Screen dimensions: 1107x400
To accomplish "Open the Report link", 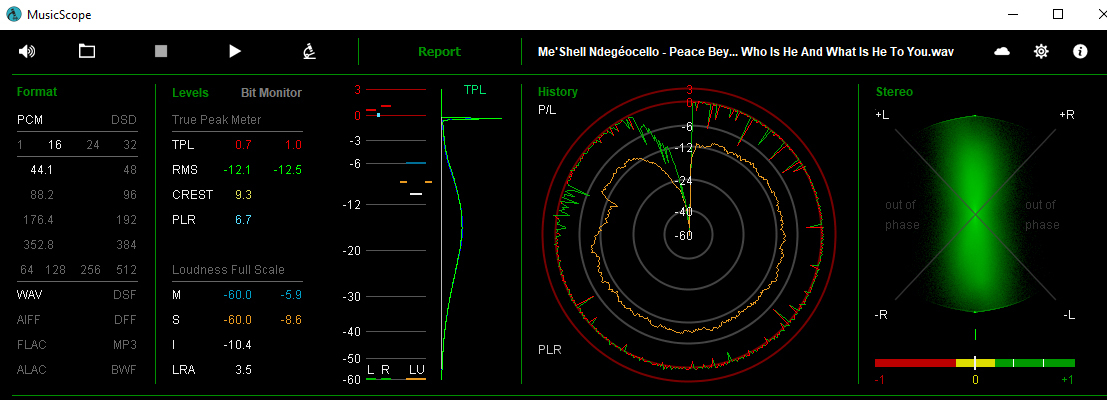I will point(439,52).
